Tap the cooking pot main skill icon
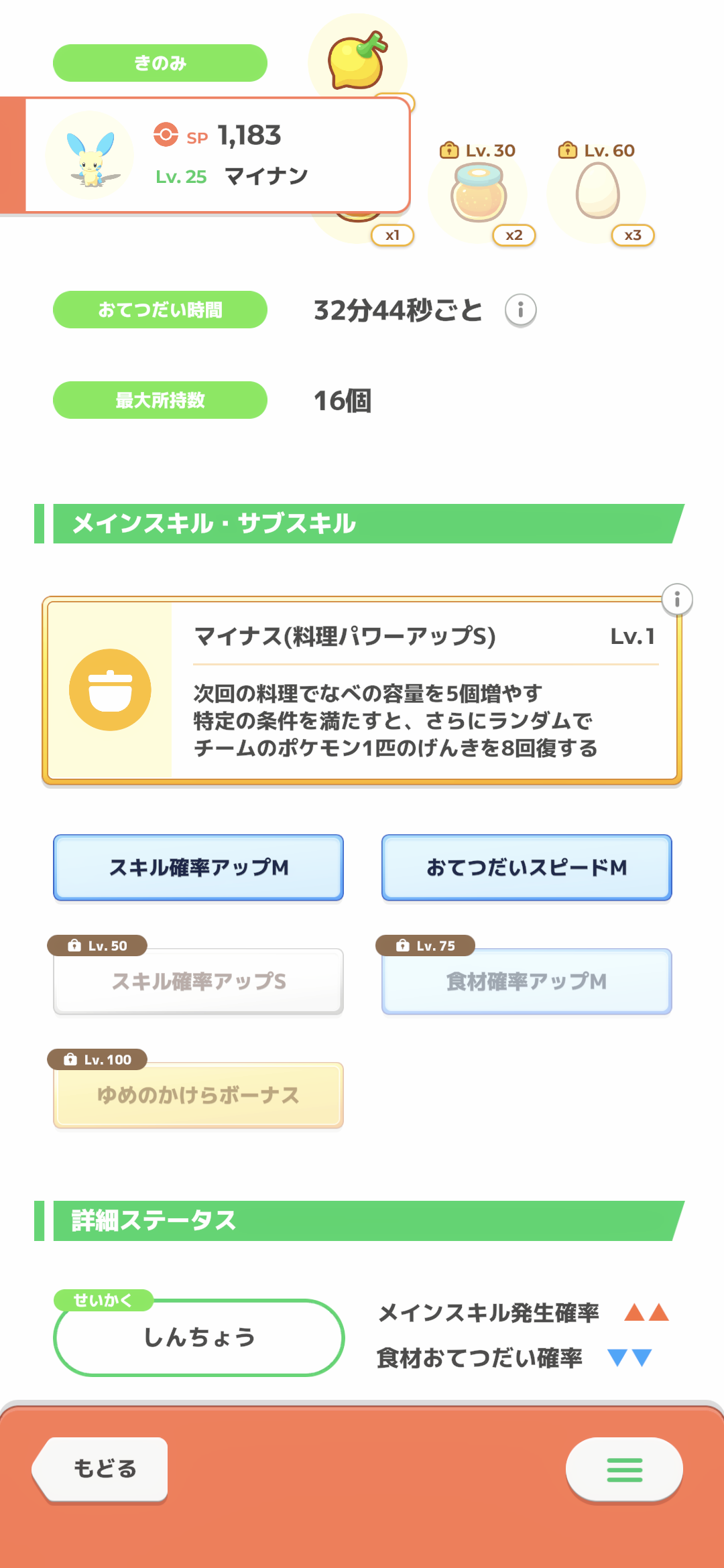Viewport: 724px width, 1568px height. pos(110,690)
